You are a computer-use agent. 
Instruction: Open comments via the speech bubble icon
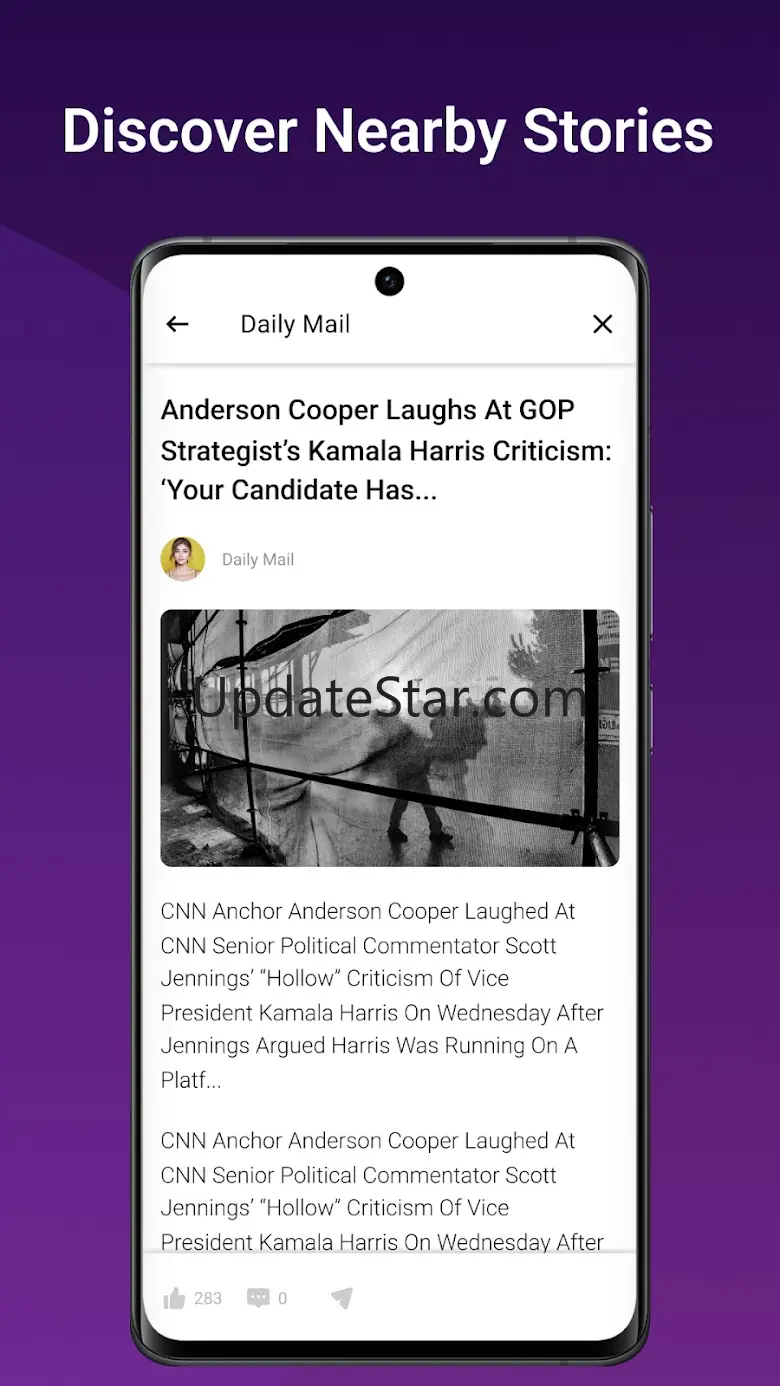[x=258, y=1298]
